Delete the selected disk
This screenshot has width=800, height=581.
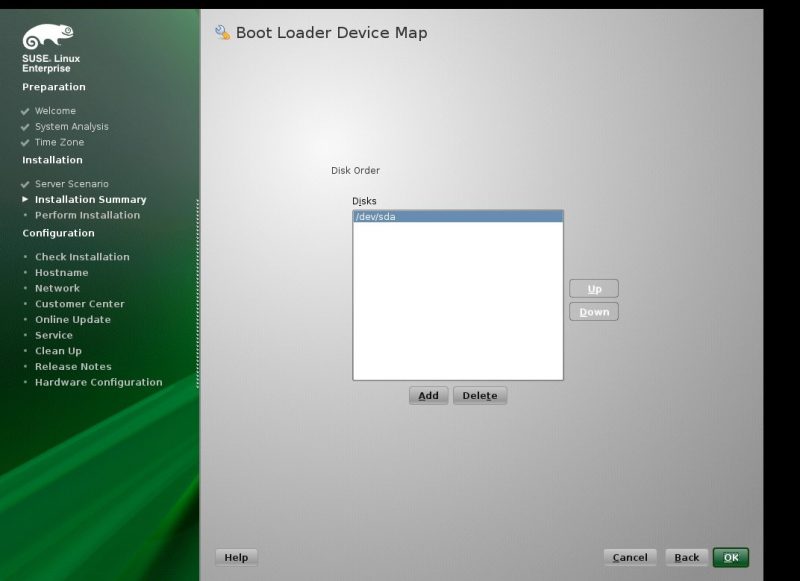pos(480,396)
